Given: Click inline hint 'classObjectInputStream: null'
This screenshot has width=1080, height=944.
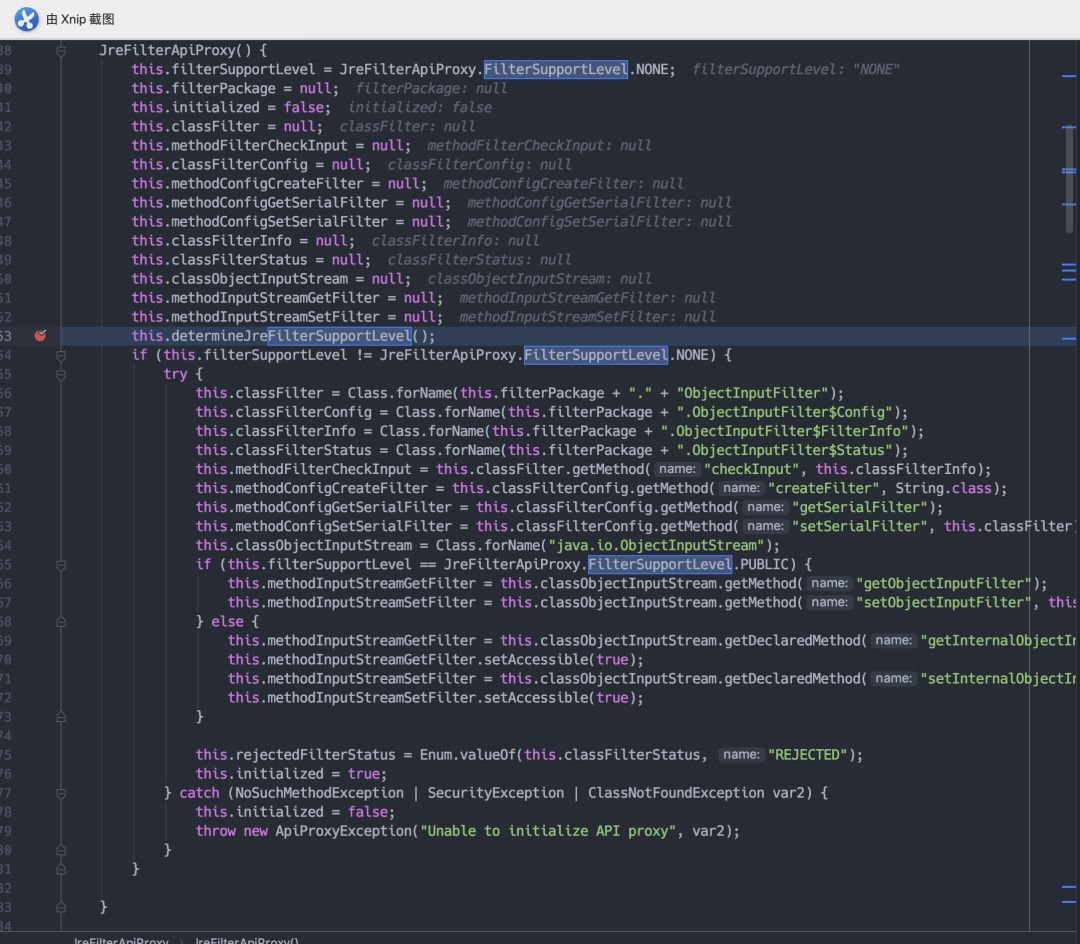Looking at the screenshot, I should pyautogui.click(x=539, y=279).
